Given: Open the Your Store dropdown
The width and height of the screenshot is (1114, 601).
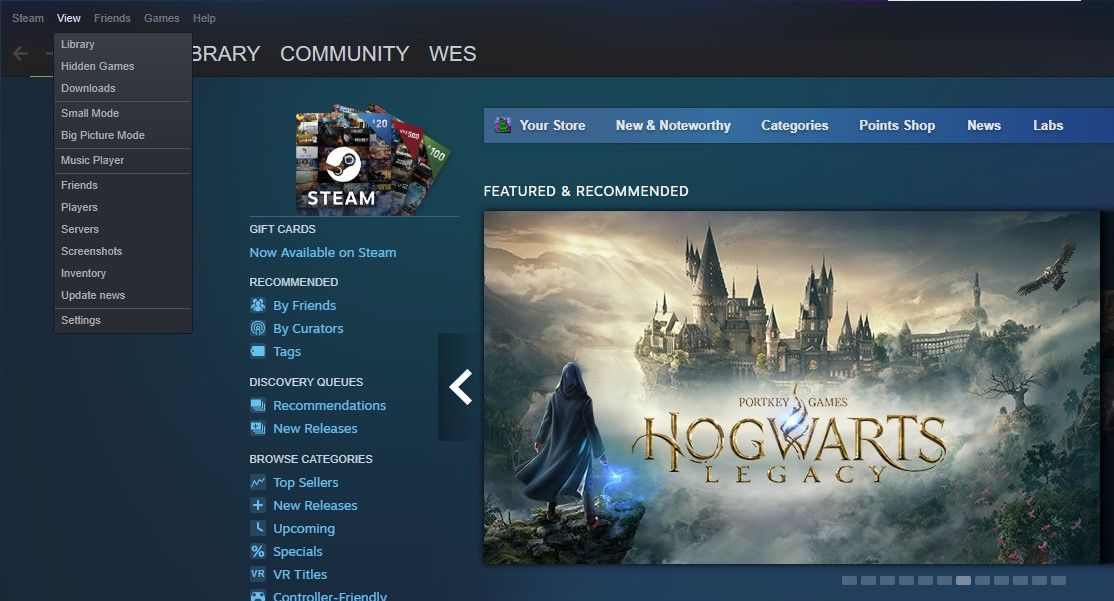Looking at the screenshot, I should (552, 125).
